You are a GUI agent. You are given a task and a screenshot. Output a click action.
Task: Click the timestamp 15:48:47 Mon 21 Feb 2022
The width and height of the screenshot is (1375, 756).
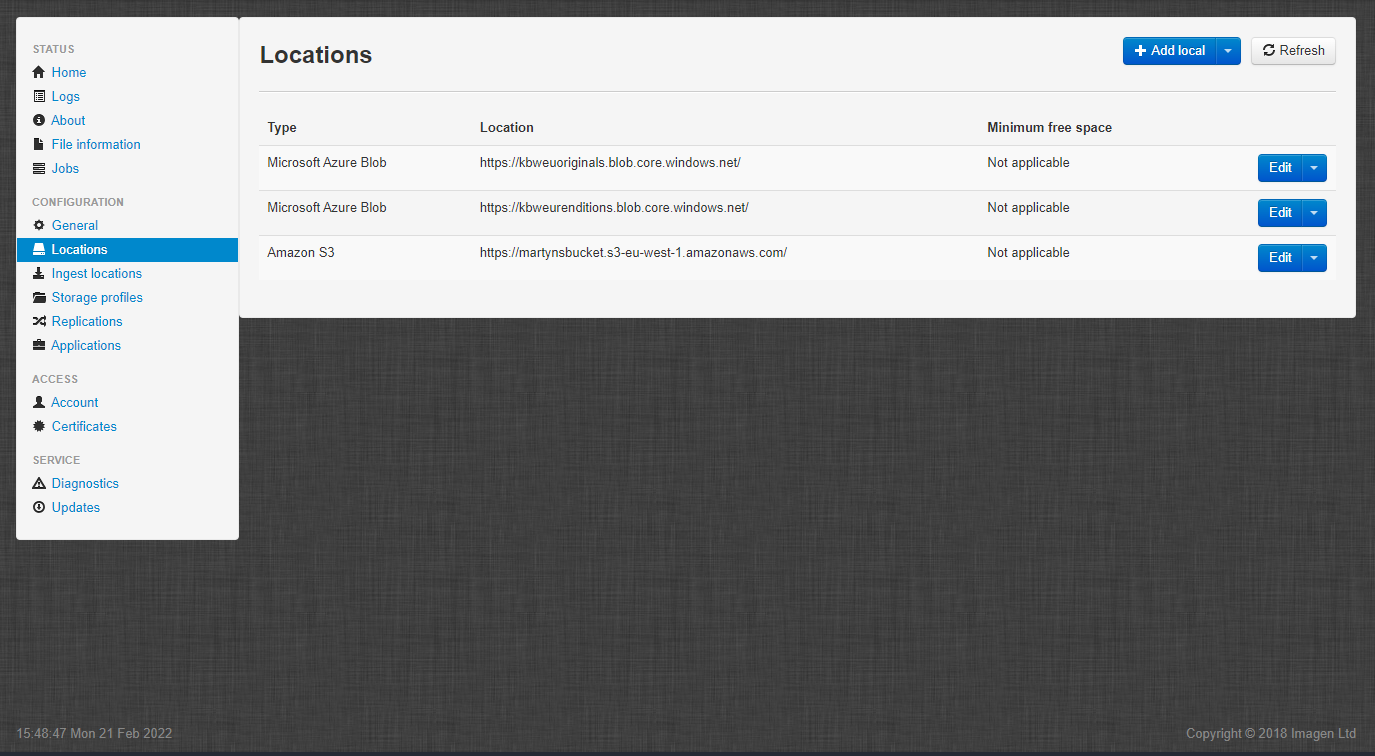(94, 733)
